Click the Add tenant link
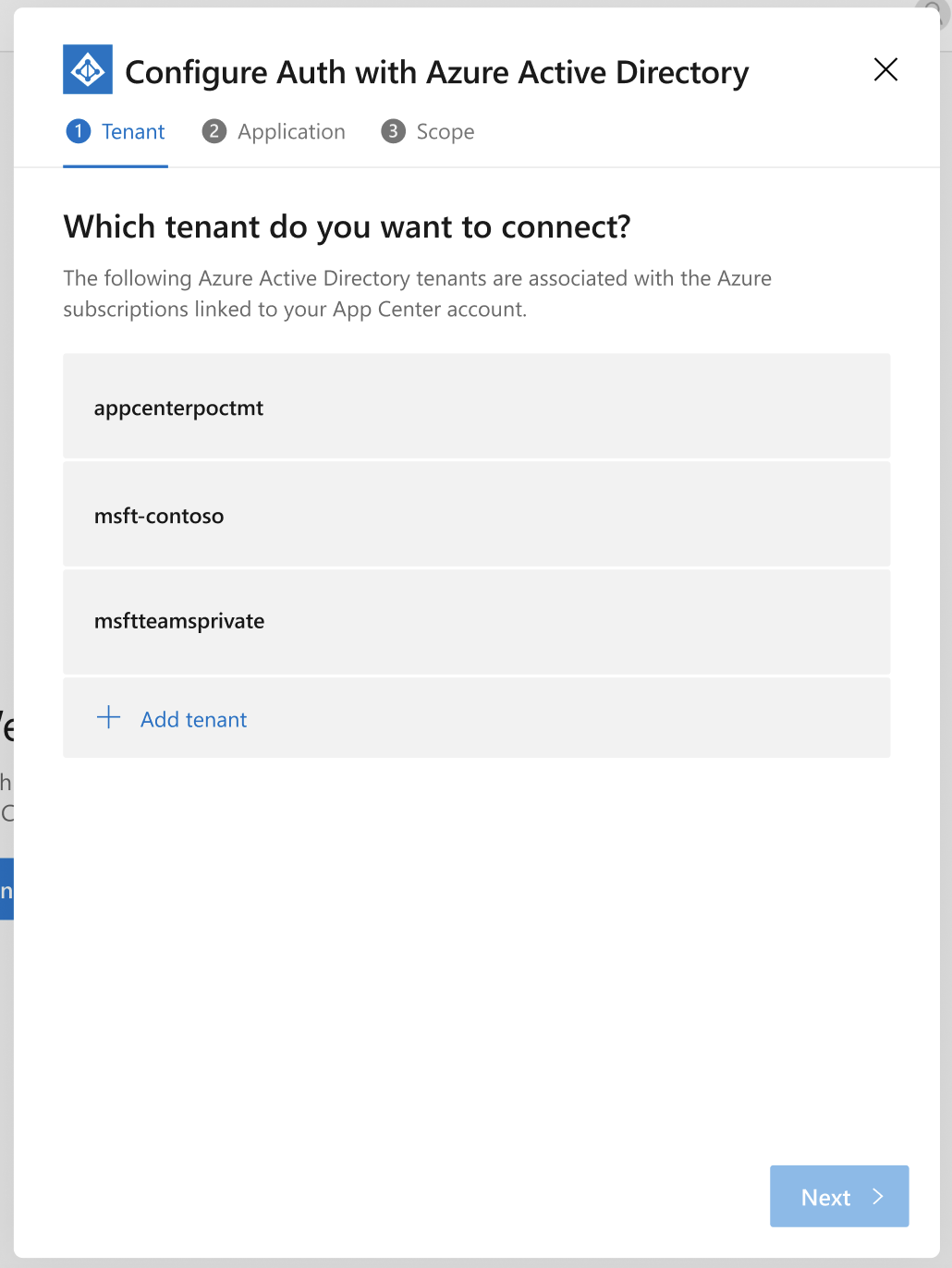952x1268 pixels. [193, 719]
